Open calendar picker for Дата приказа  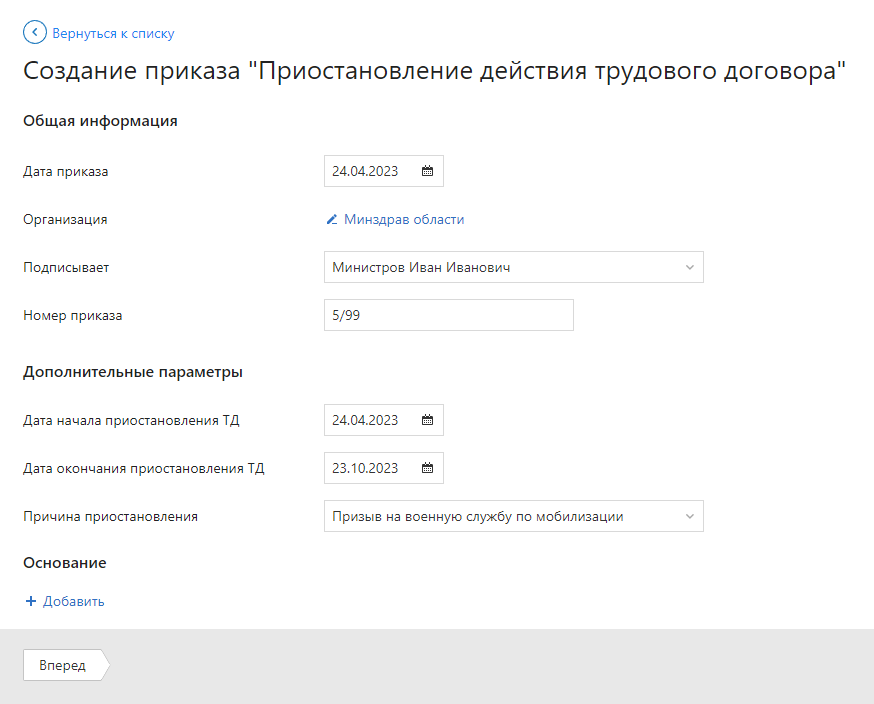[427, 171]
